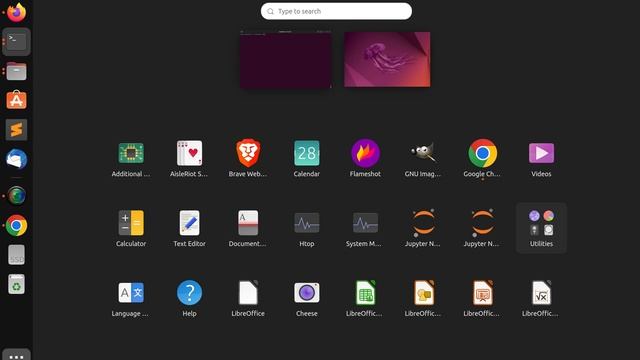Open the SSD drive in the dock
Screen dimensions: 640x360
pos(16,255)
